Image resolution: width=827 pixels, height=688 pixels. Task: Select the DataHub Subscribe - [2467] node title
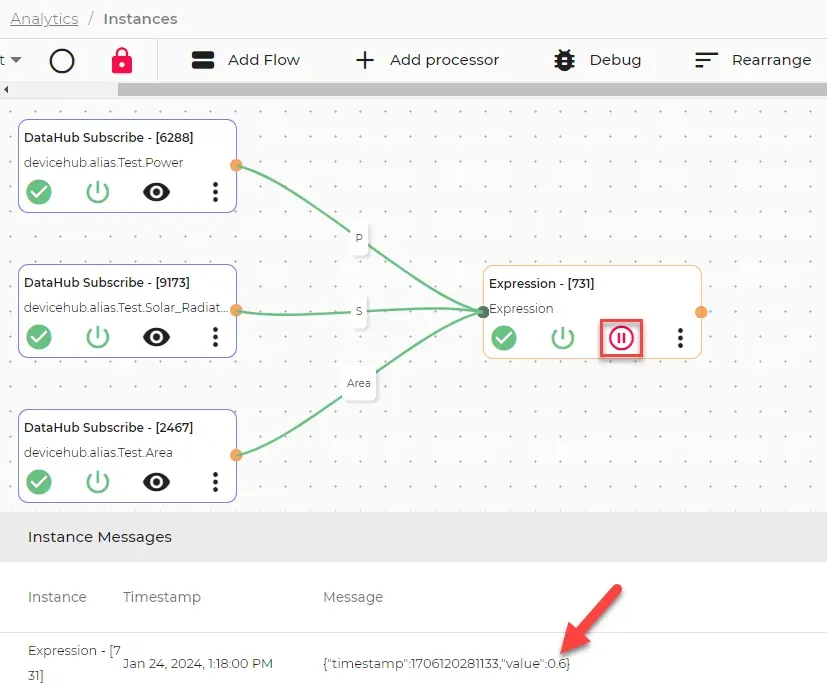[x=109, y=427]
